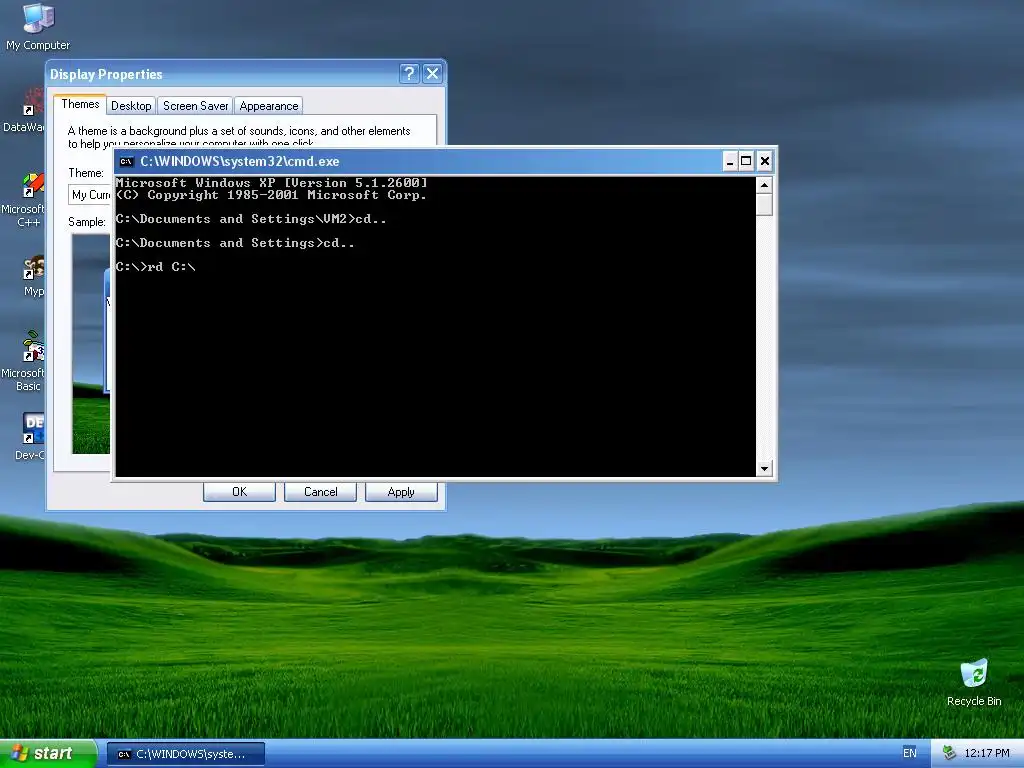Click Cancel in Display Properties
The image size is (1024, 768).
320,492
